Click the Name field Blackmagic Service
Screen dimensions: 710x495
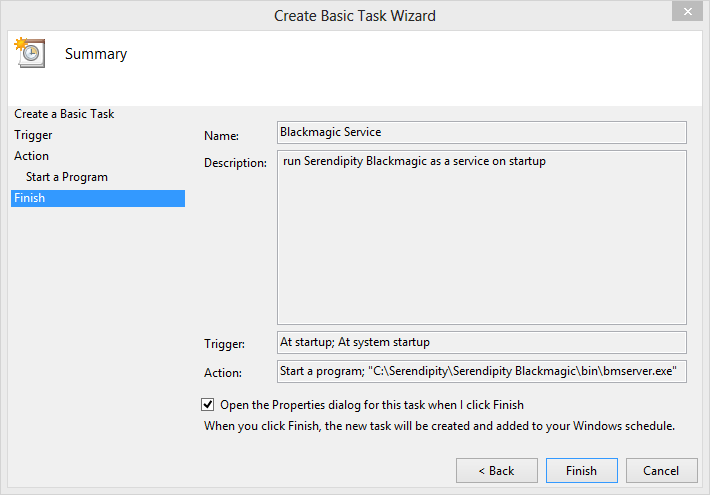click(482, 132)
